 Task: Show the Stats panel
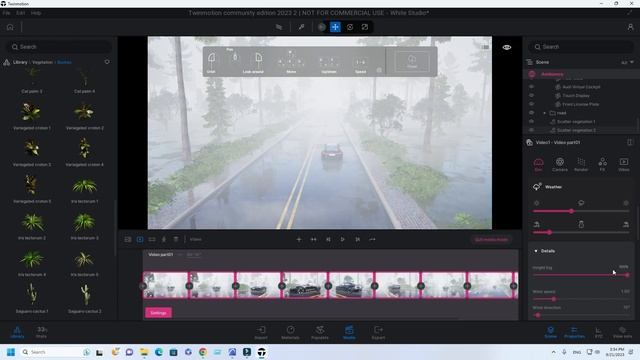tap(41, 332)
